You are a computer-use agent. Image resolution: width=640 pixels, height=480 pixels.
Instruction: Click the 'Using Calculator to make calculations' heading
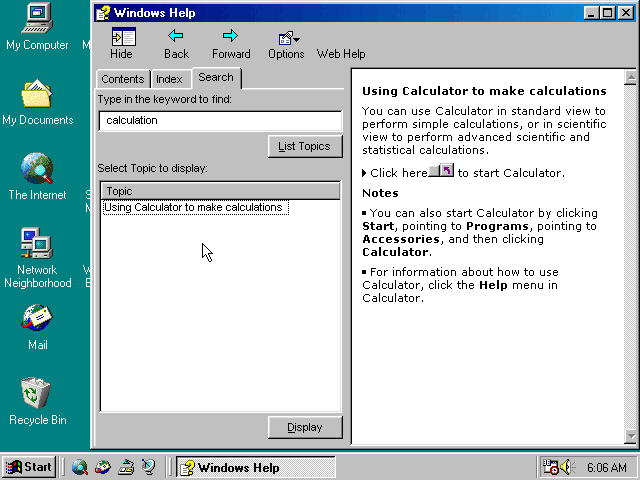click(484, 91)
